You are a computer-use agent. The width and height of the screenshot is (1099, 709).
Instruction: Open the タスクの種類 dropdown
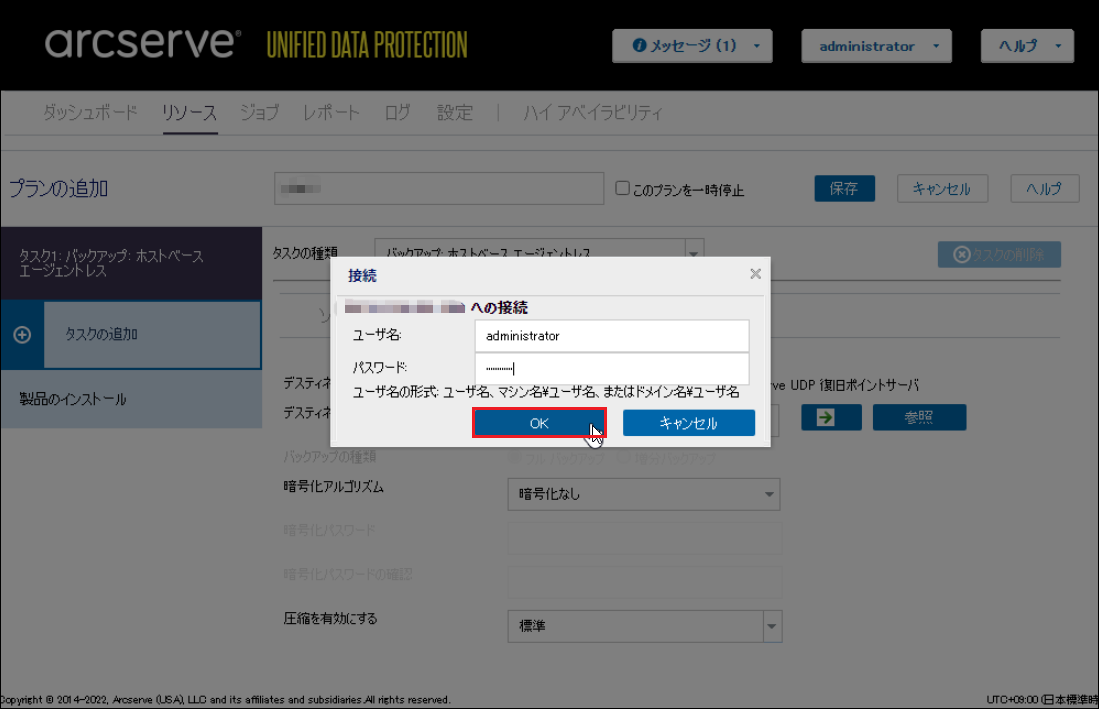pos(539,254)
